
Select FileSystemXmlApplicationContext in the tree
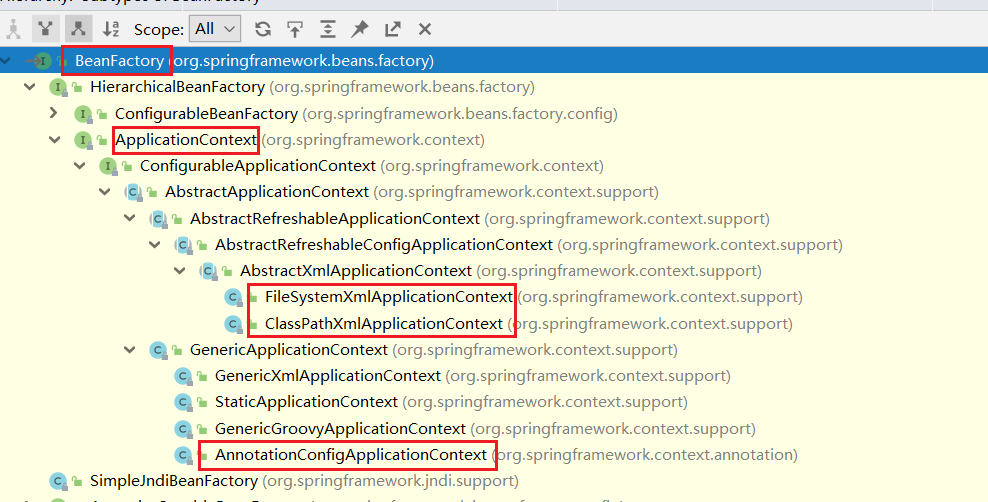click(x=388, y=297)
